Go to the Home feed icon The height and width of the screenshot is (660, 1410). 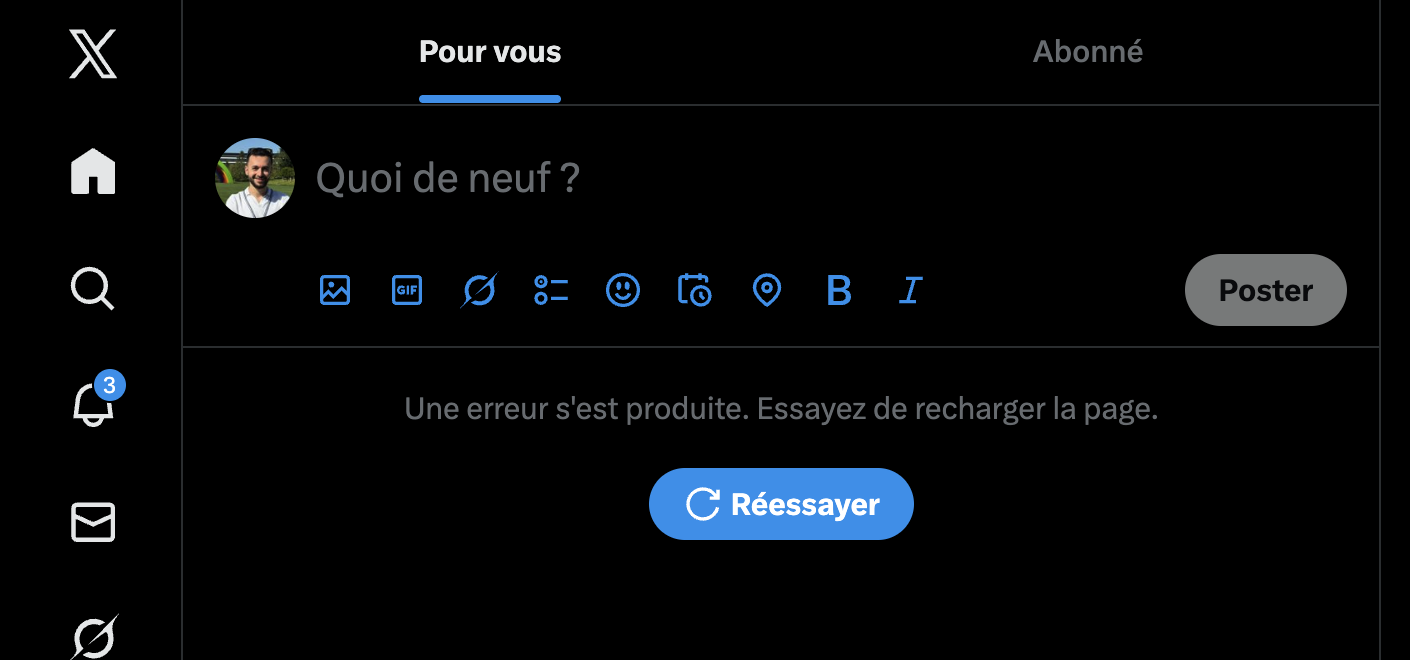(x=93, y=171)
